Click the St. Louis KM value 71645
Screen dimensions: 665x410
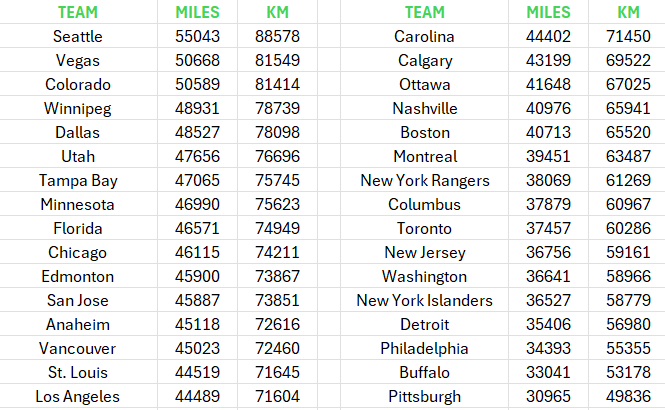point(277,372)
